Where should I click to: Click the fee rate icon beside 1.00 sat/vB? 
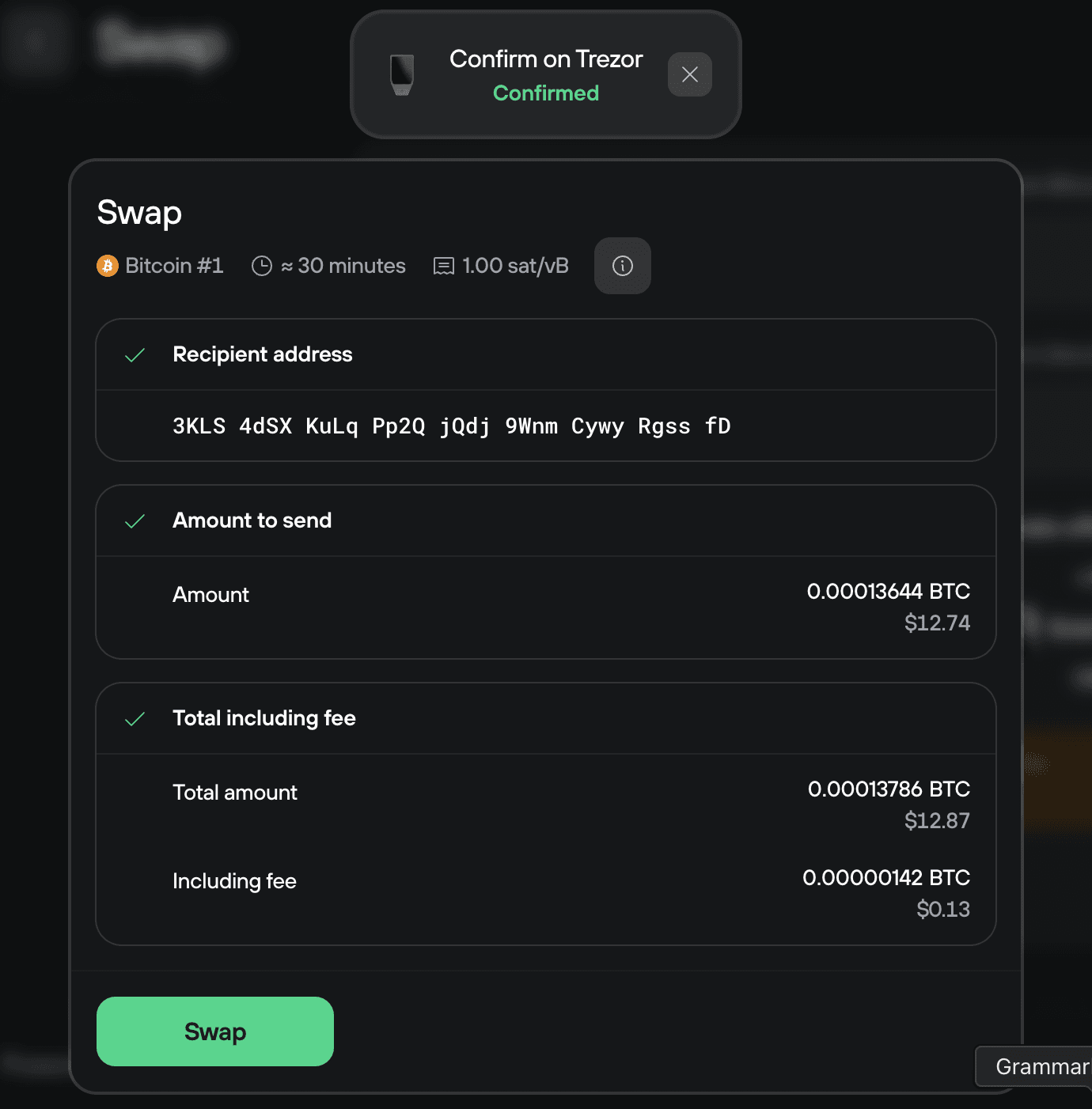445,266
